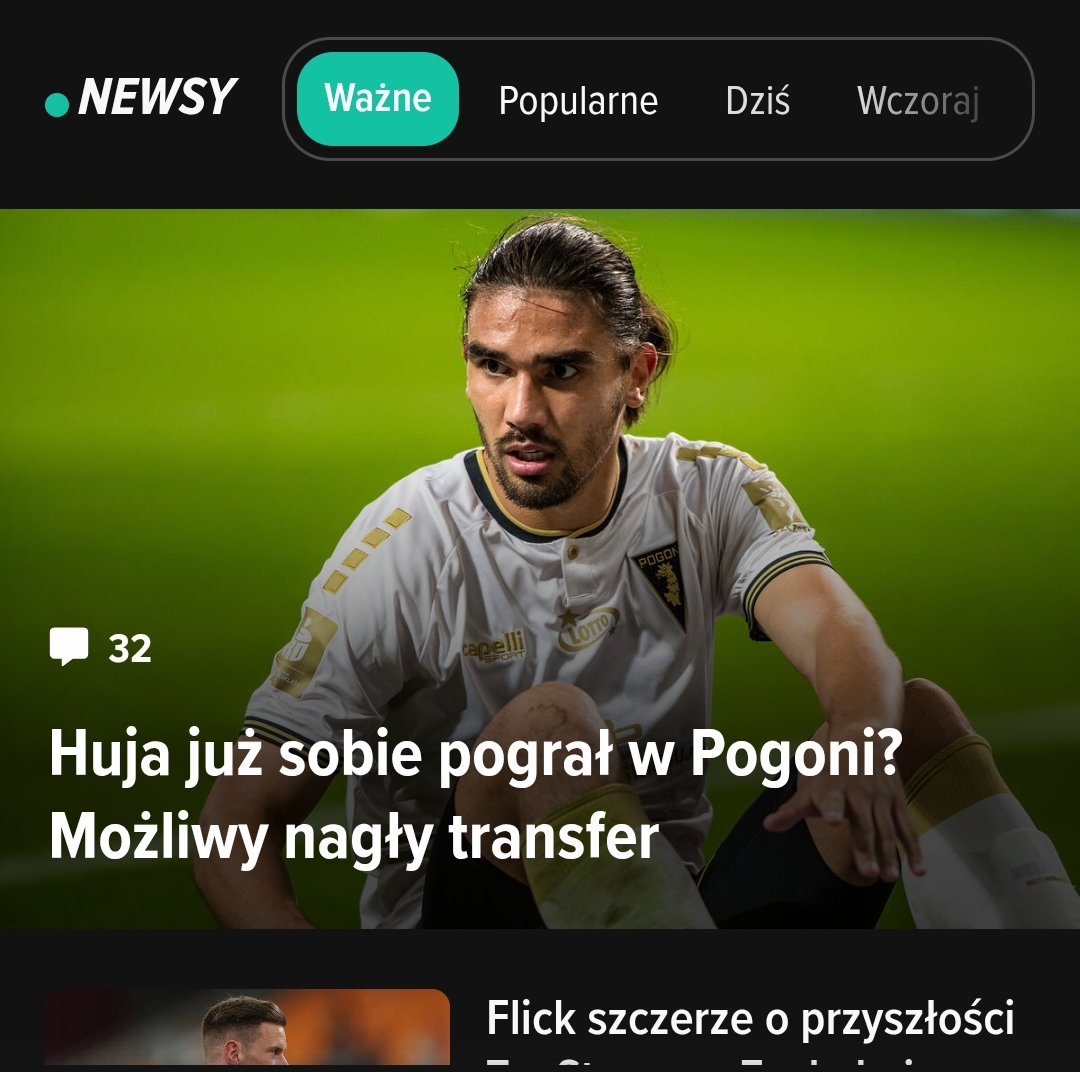1080x1072 pixels.
Task: Click the cut-off second line of the Flick headline
Action: [750, 1060]
